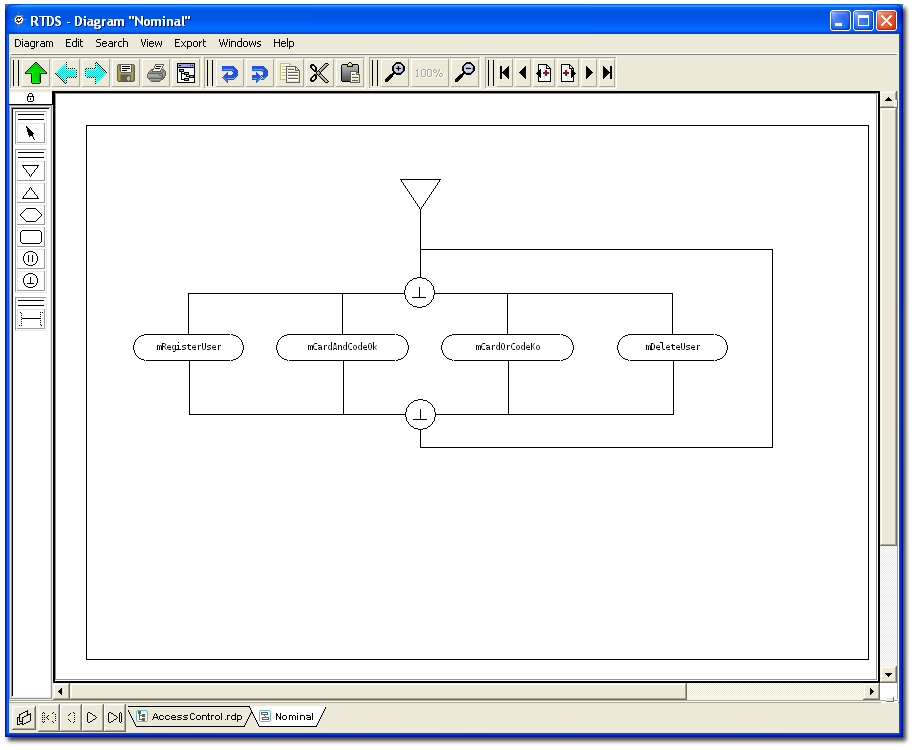This screenshot has width=920, height=750.
Task: Go to the first tab with bottom arrow
Action: pyautogui.click(x=49, y=717)
